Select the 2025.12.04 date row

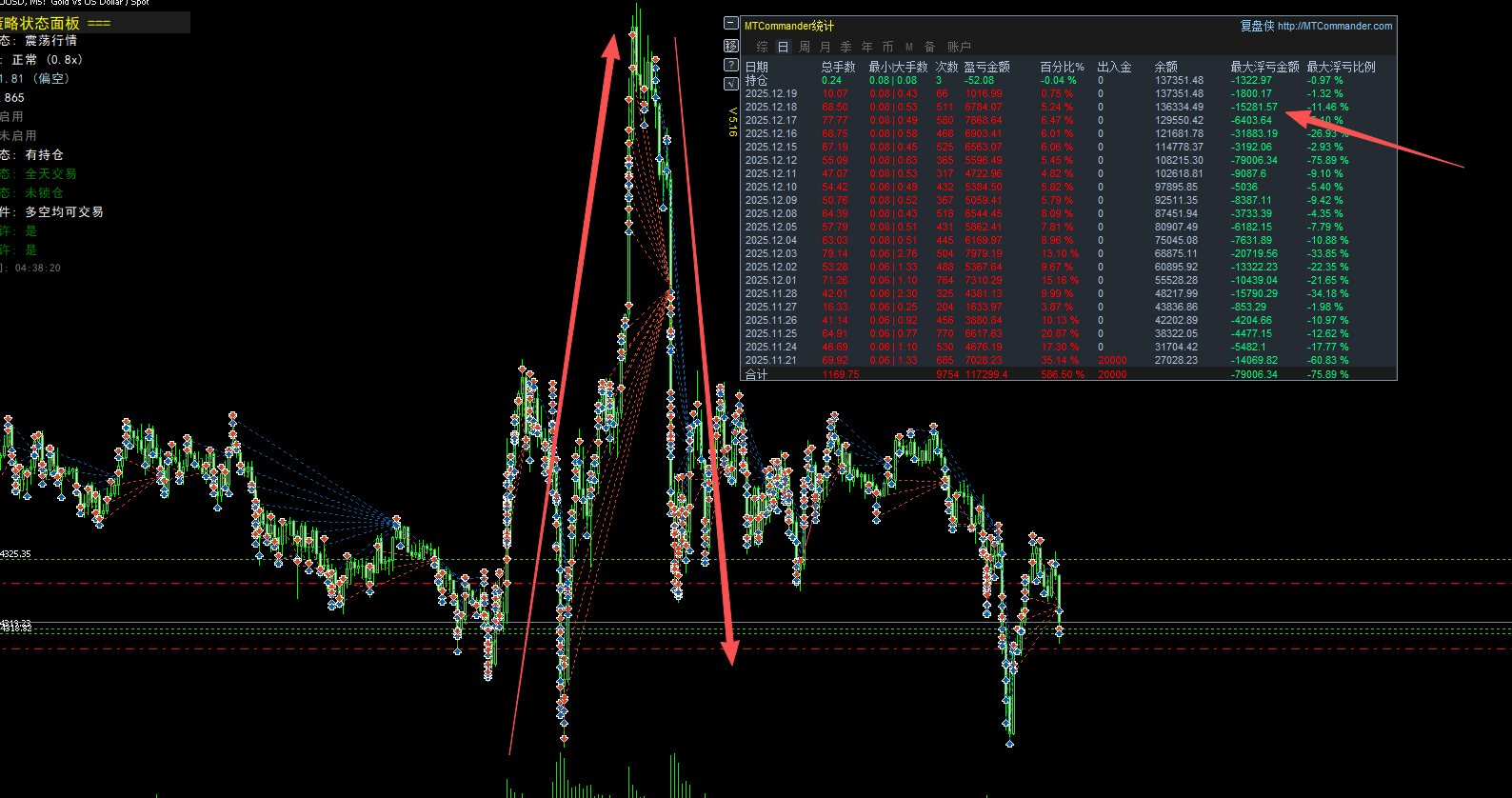[x=771, y=240]
